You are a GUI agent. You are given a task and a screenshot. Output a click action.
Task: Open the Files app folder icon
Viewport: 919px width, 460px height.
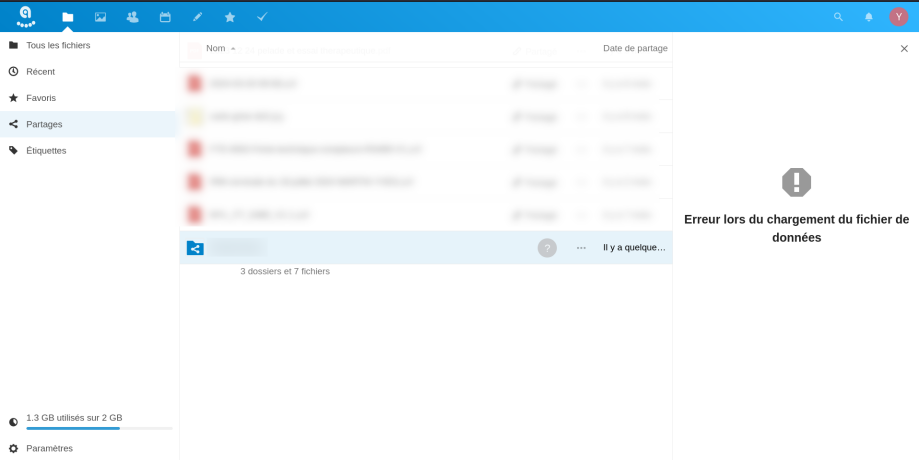67,17
